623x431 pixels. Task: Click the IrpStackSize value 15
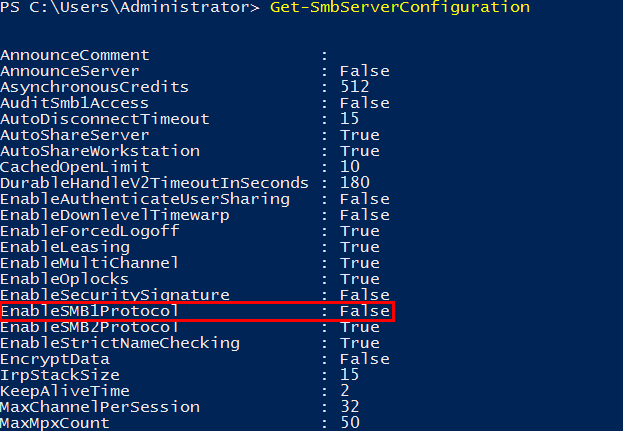(x=350, y=375)
